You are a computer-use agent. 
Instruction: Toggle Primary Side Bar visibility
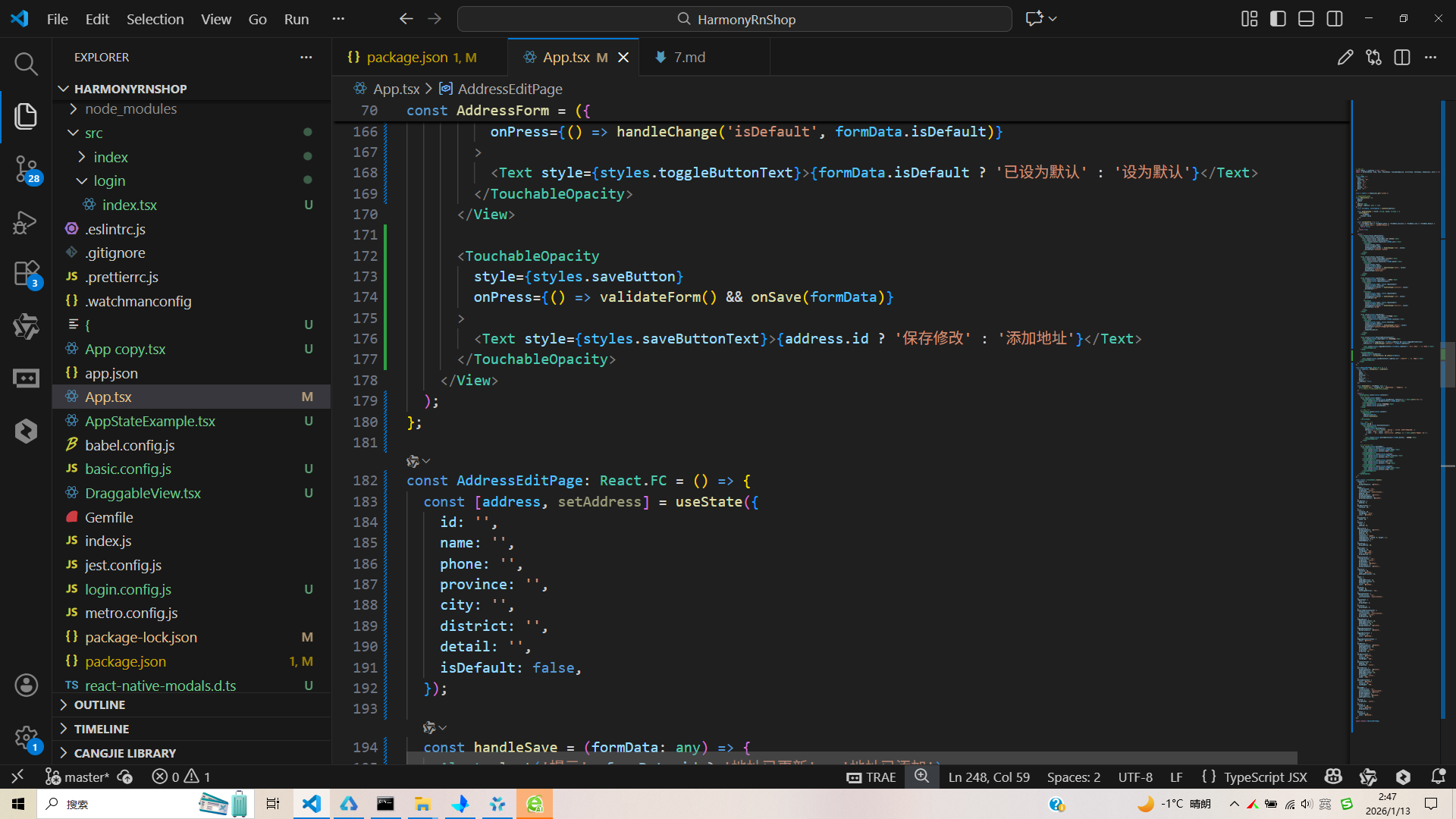tap(1278, 19)
